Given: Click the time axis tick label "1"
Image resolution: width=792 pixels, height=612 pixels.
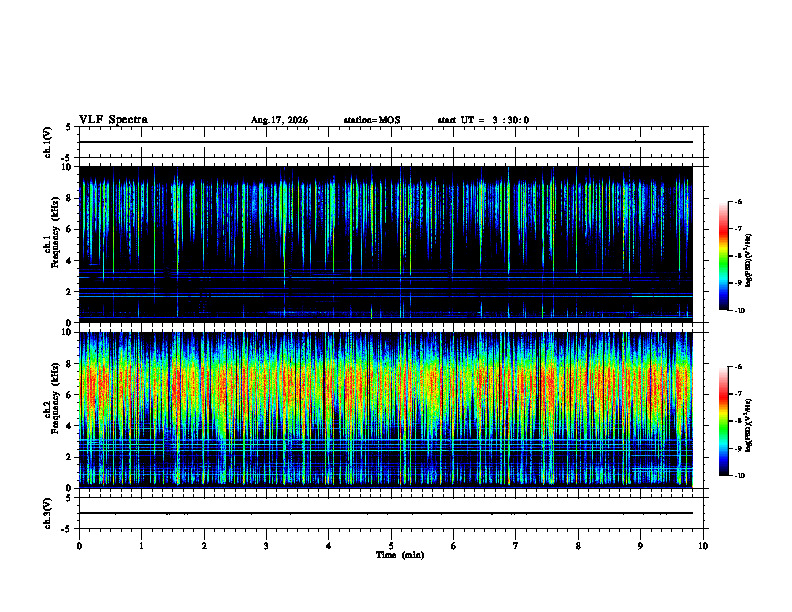Looking at the screenshot, I should point(141,546).
